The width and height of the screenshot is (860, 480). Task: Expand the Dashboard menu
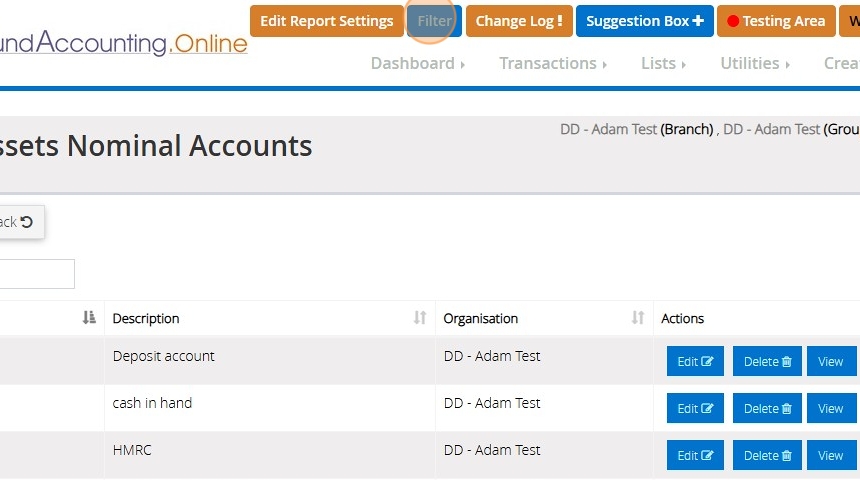click(x=418, y=63)
